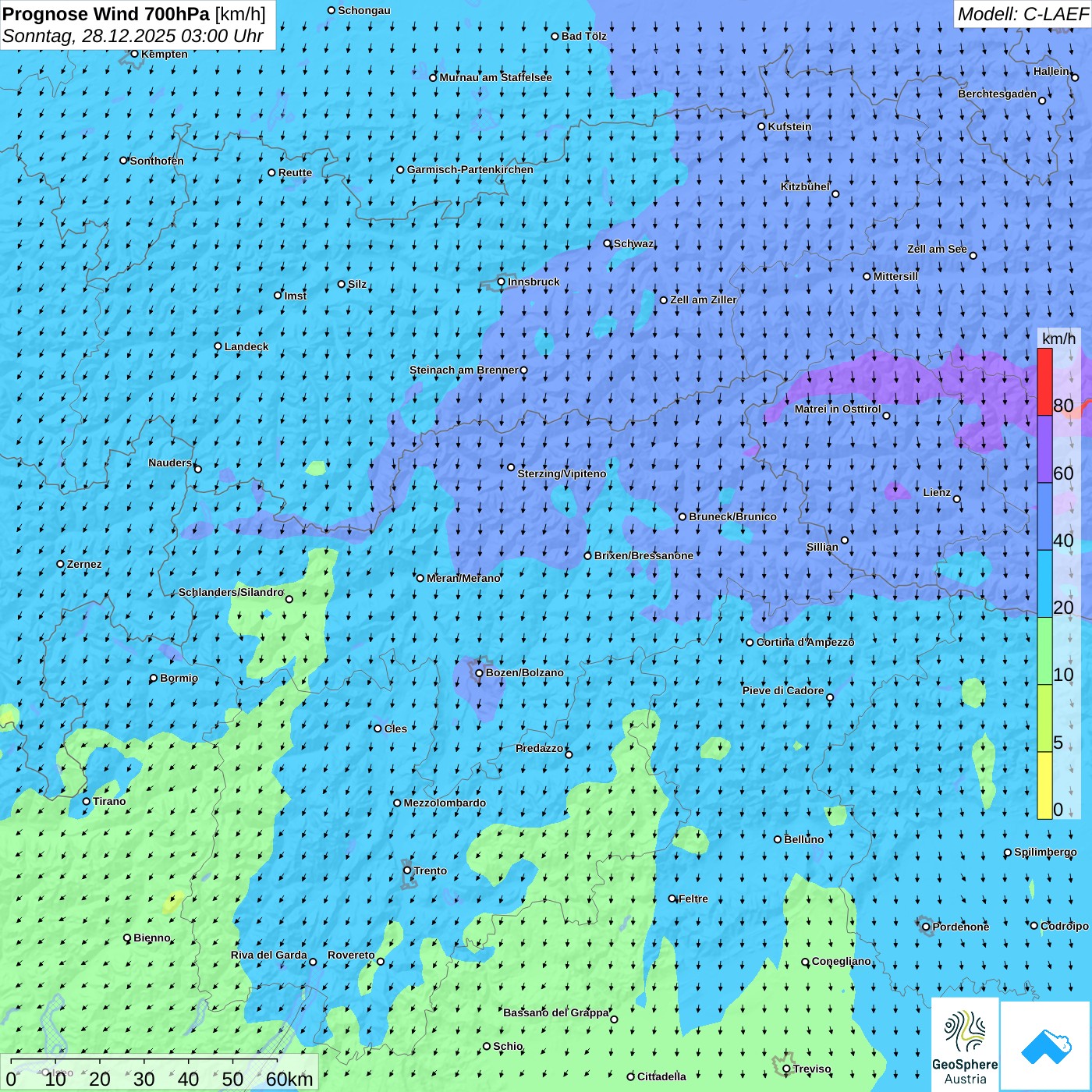Viewport: 1092px width, 1092px height.
Task: Click the Nauders label
Action: [x=170, y=463]
